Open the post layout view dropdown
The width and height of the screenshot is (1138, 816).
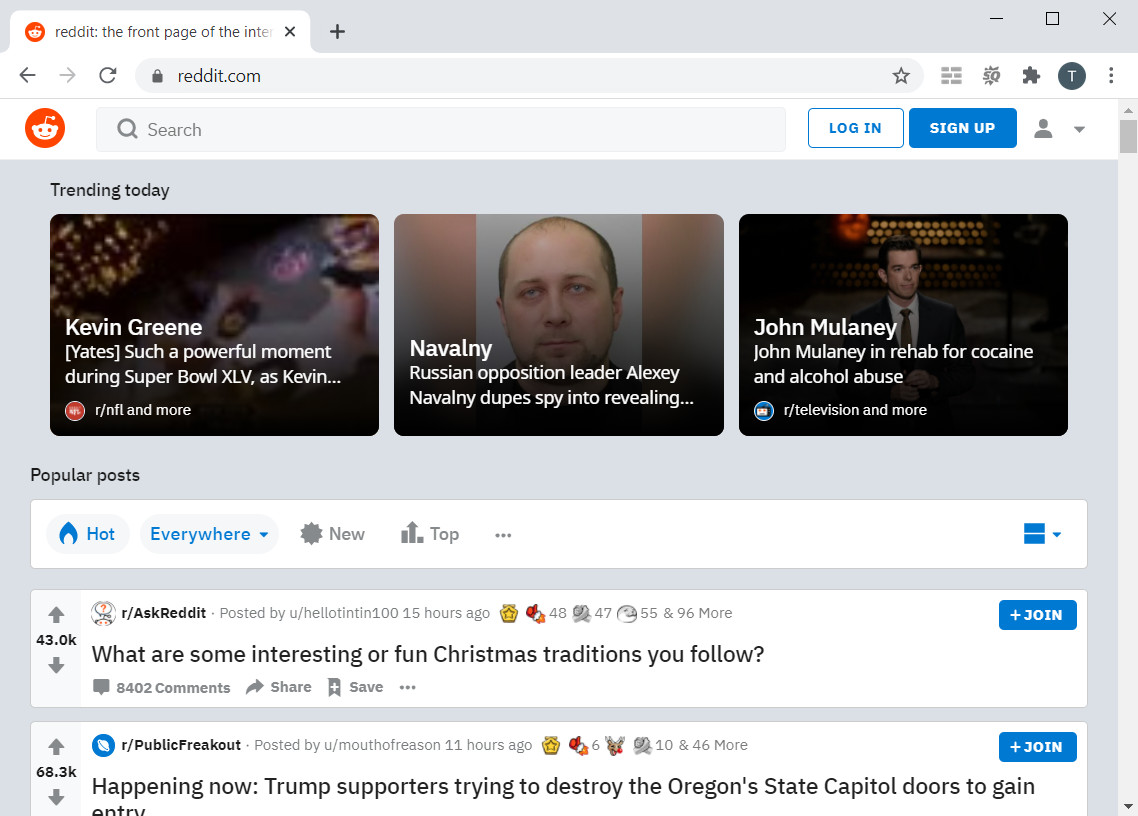pos(1042,534)
